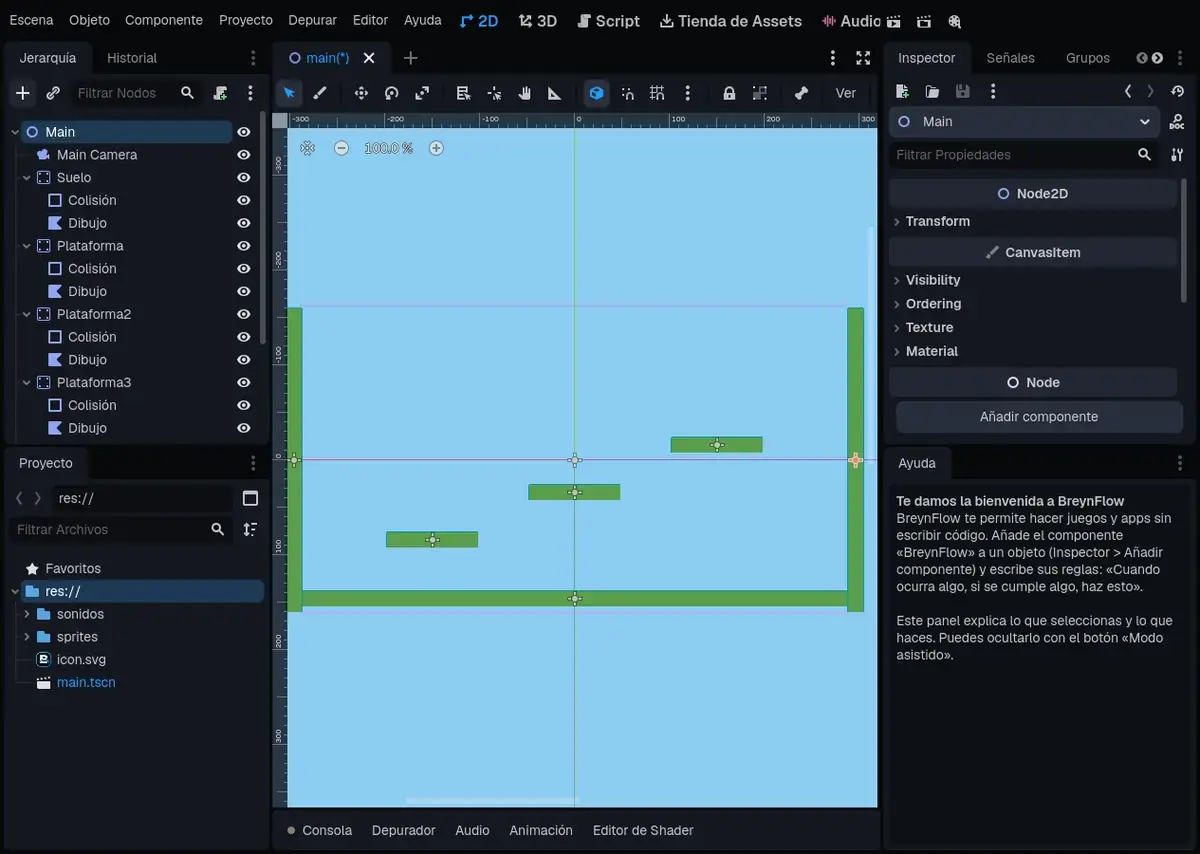1200x854 pixels.
Task: Activate the Pan hand tool
Action: click(524, 93)
